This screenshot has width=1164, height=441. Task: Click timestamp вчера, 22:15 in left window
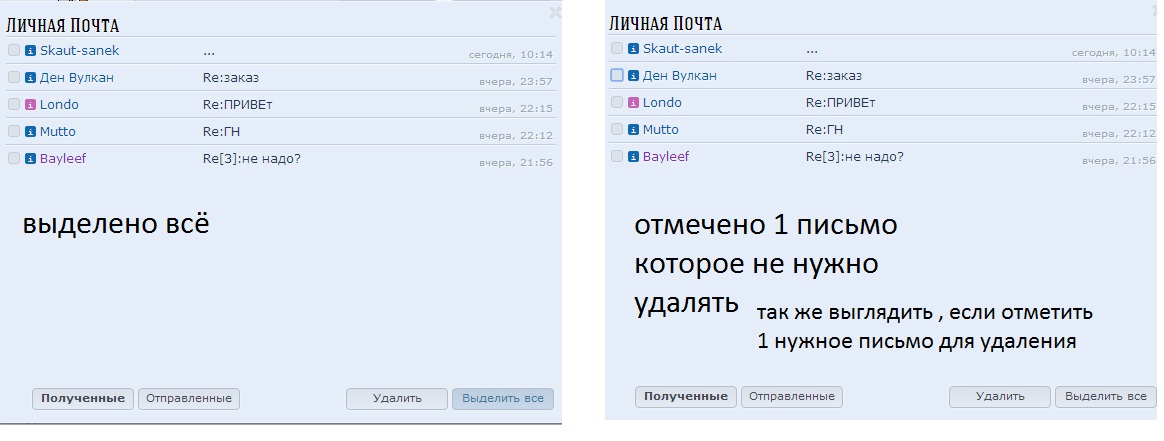(516, 108)
